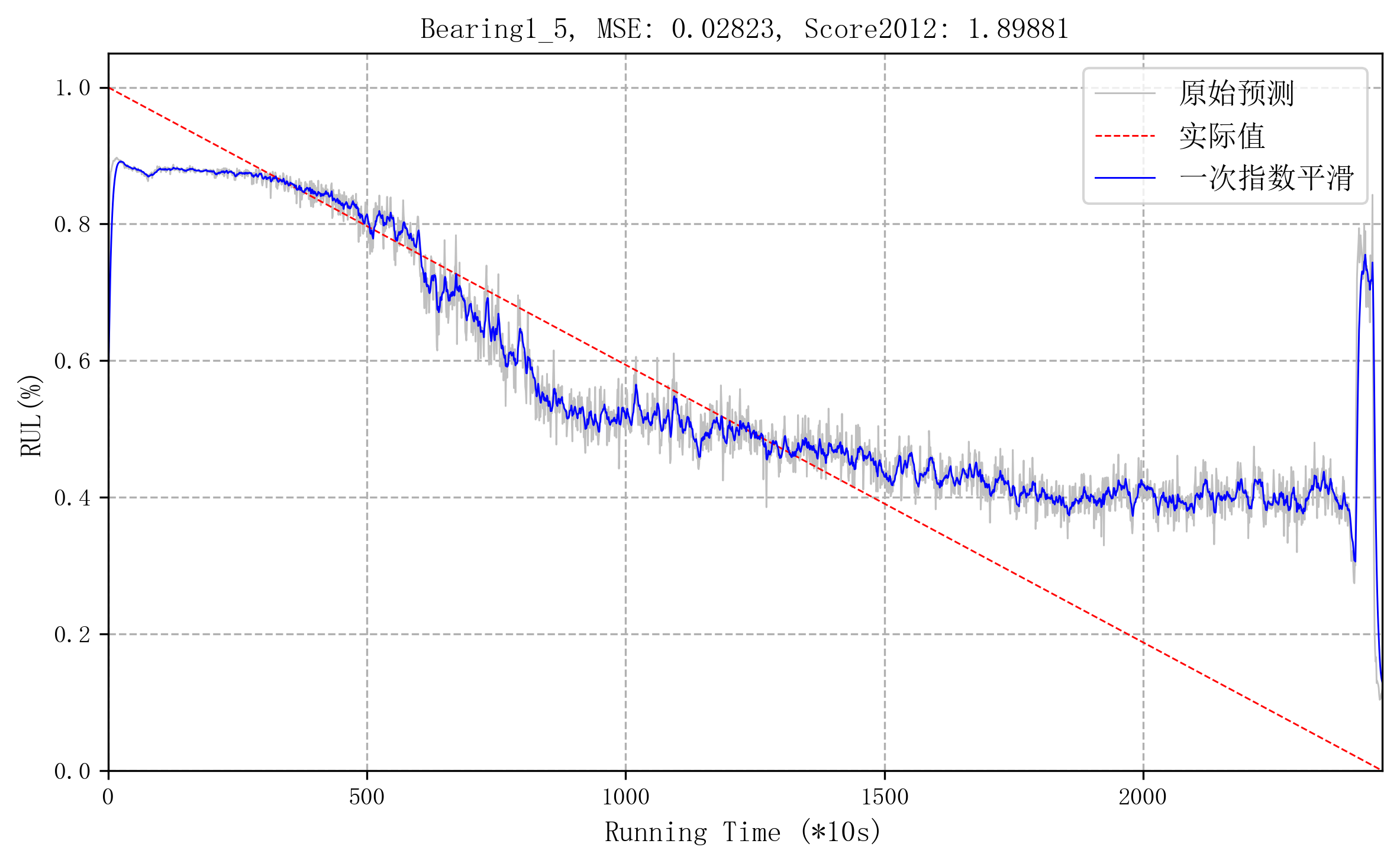1400x863 pixels.
Task: Click the x-axis tick label 0
Action: [108, 797]
